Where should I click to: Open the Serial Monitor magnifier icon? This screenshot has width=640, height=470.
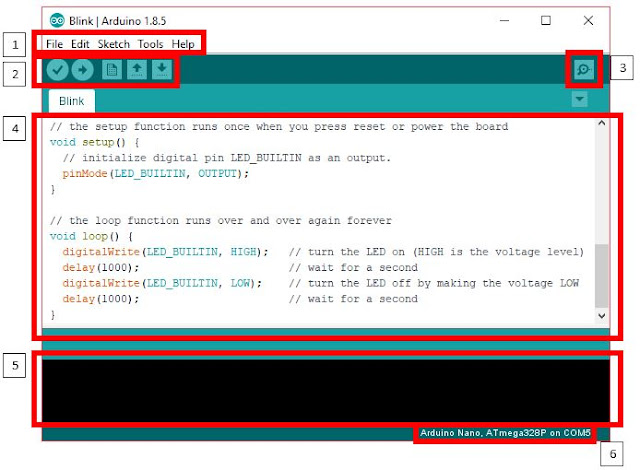click(x=584, y=69)
